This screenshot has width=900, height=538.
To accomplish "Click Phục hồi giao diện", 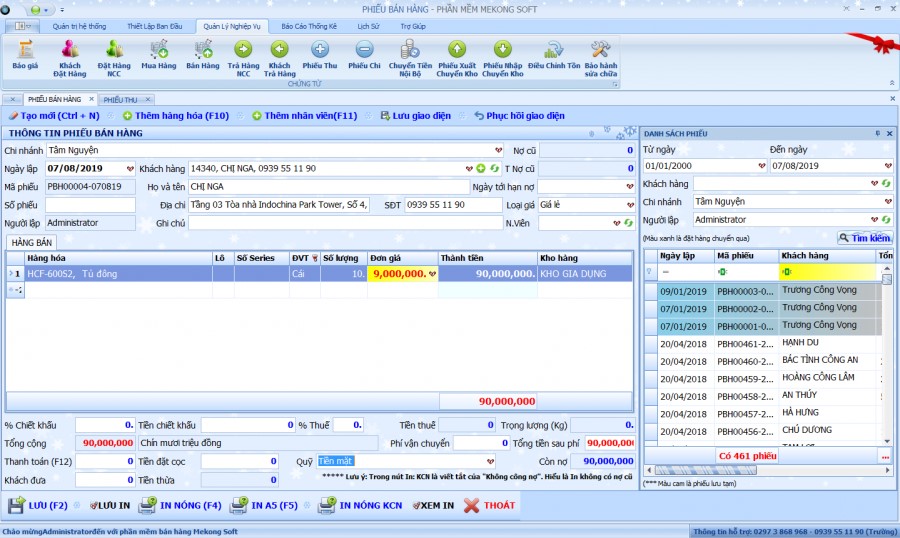I will (x=519, y=116).
